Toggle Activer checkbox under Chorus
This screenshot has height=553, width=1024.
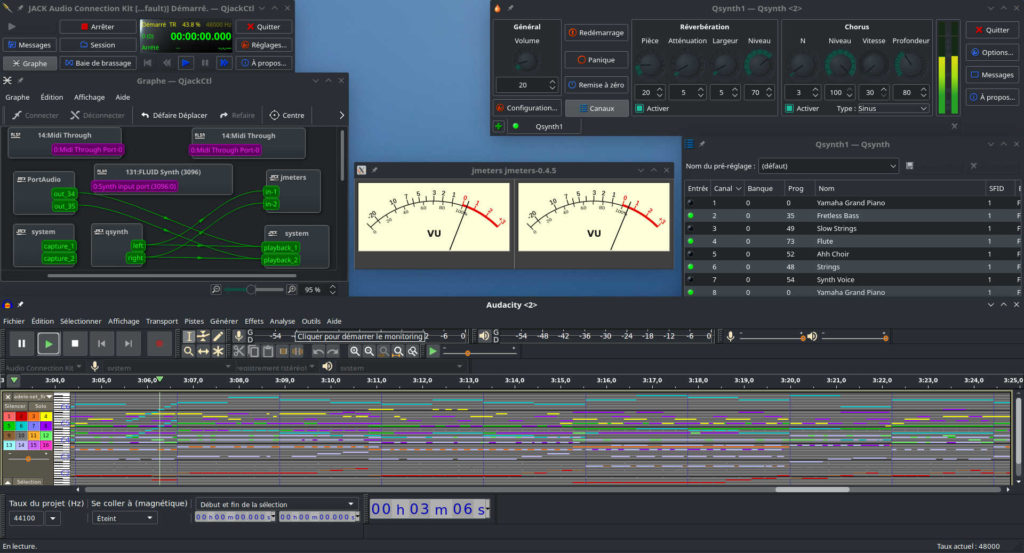(x=789, y=108)
